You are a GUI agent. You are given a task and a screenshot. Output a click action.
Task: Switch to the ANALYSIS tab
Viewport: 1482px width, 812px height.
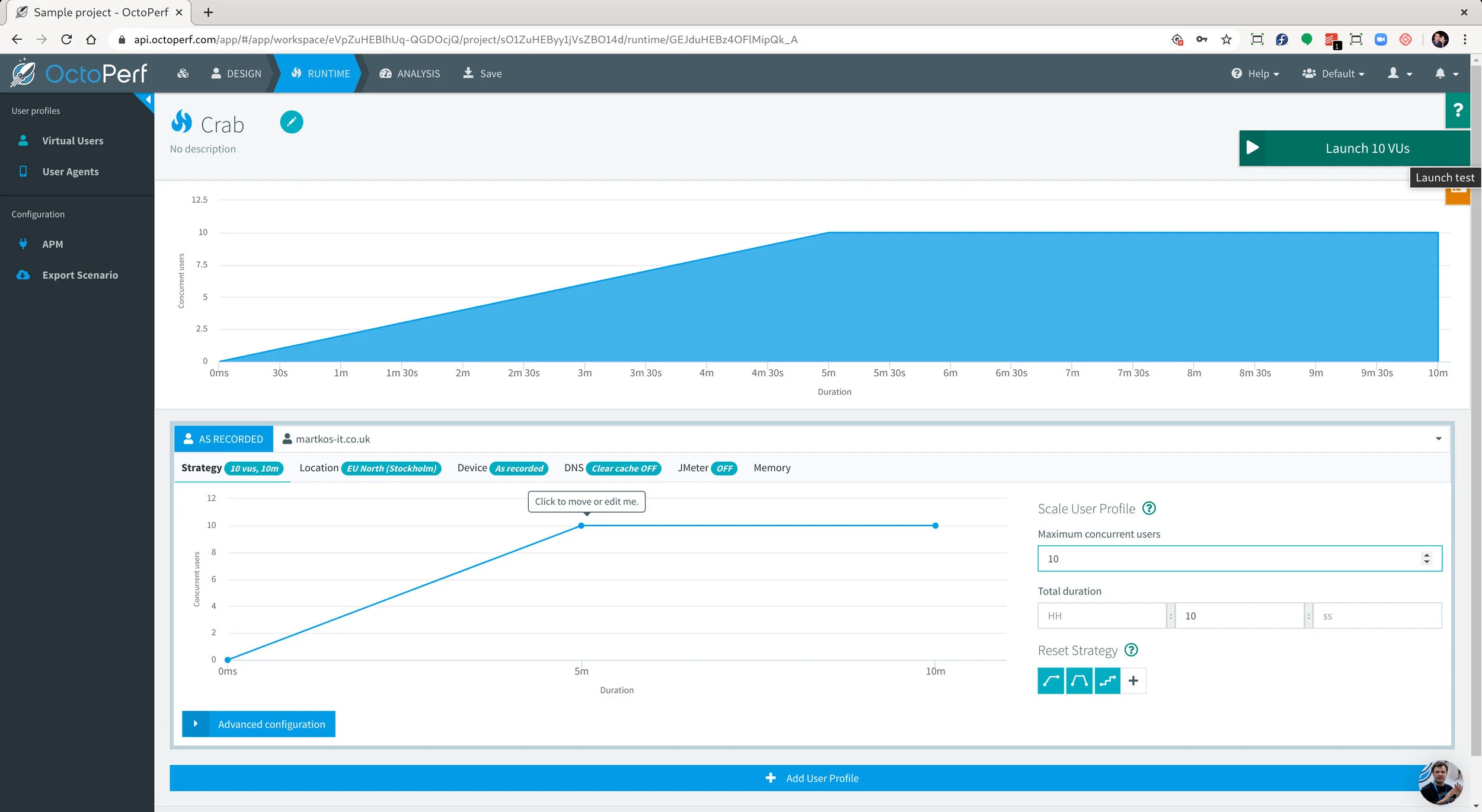point(410,73)
